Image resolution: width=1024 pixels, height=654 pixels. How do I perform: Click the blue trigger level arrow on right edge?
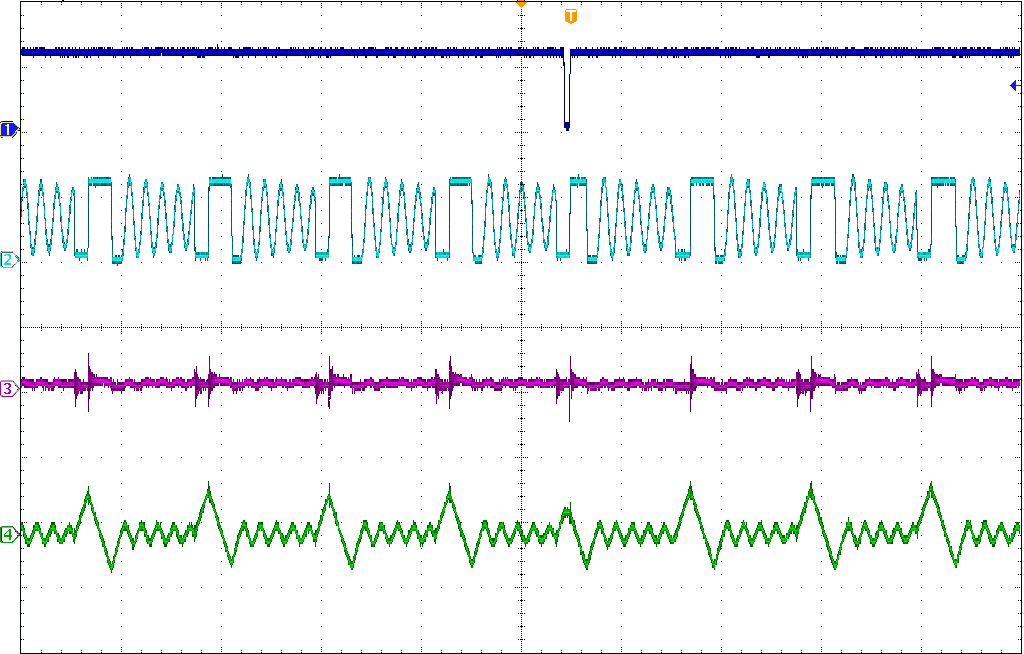click(x=1014, y=86)
